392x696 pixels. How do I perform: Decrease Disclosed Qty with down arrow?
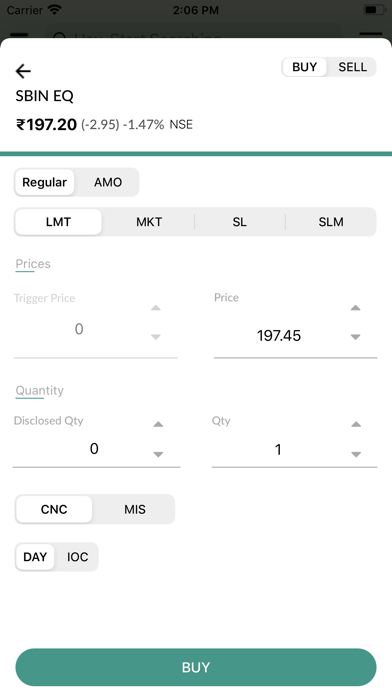[x=158, y=454]
